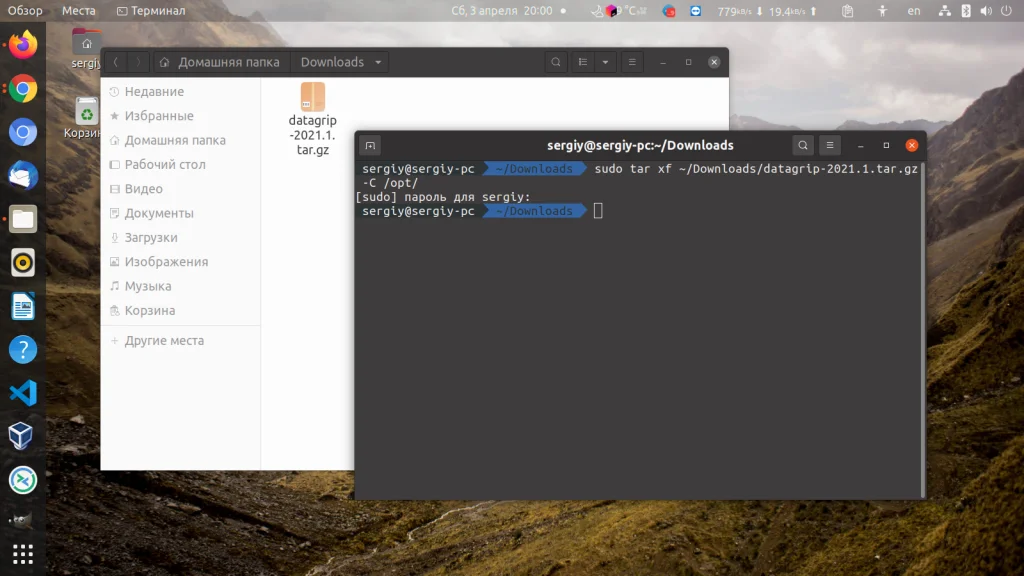Open the view options dropdown in Files
This screenshot has height=576, width=1024.
pos(606,61)
